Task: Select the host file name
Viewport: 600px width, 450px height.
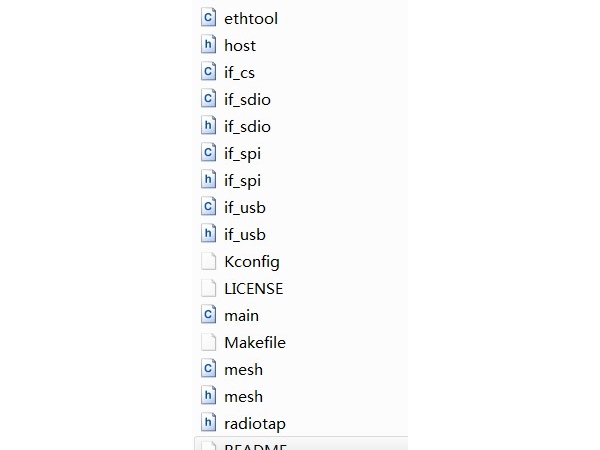Action: click(240, 45)
